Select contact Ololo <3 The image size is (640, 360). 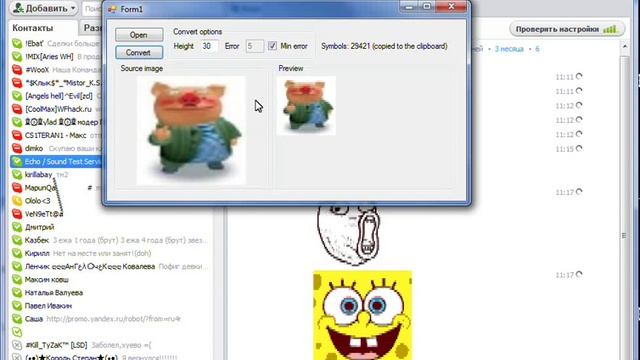click(38, 201)
